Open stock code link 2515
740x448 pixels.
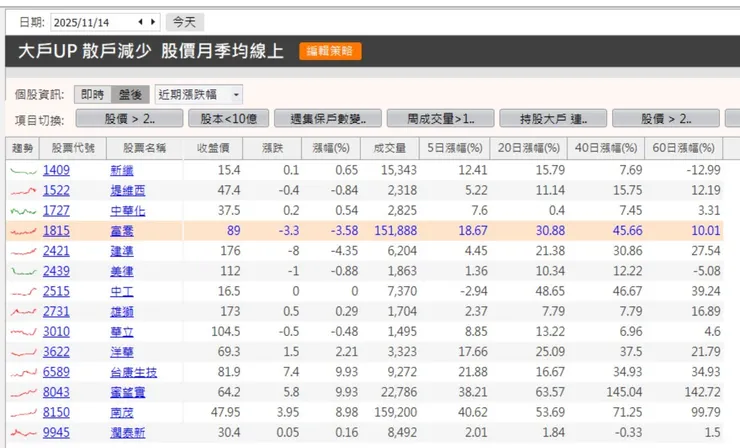tap(56, 291)
